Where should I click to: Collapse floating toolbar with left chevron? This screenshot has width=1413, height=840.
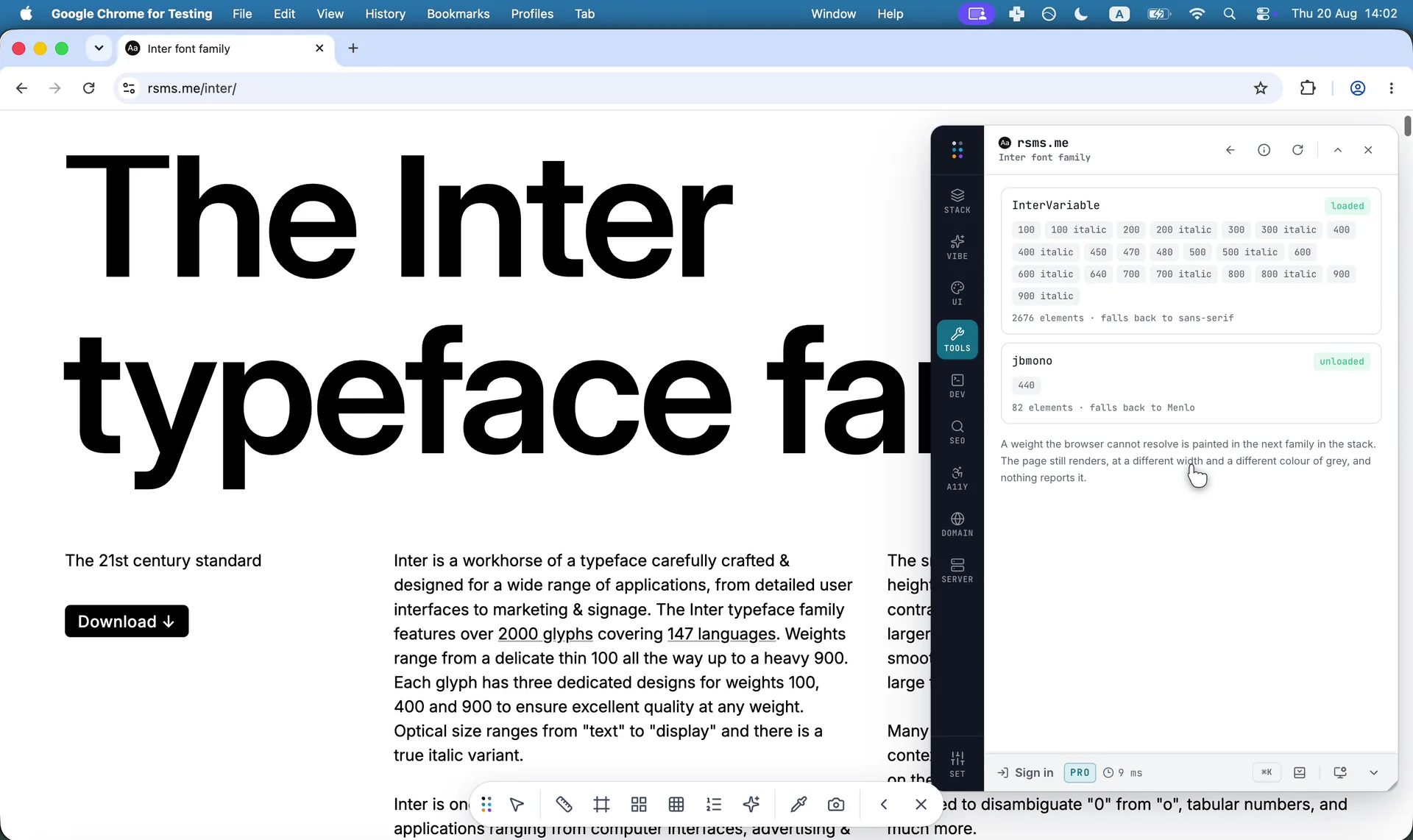(x=884, y=804)
